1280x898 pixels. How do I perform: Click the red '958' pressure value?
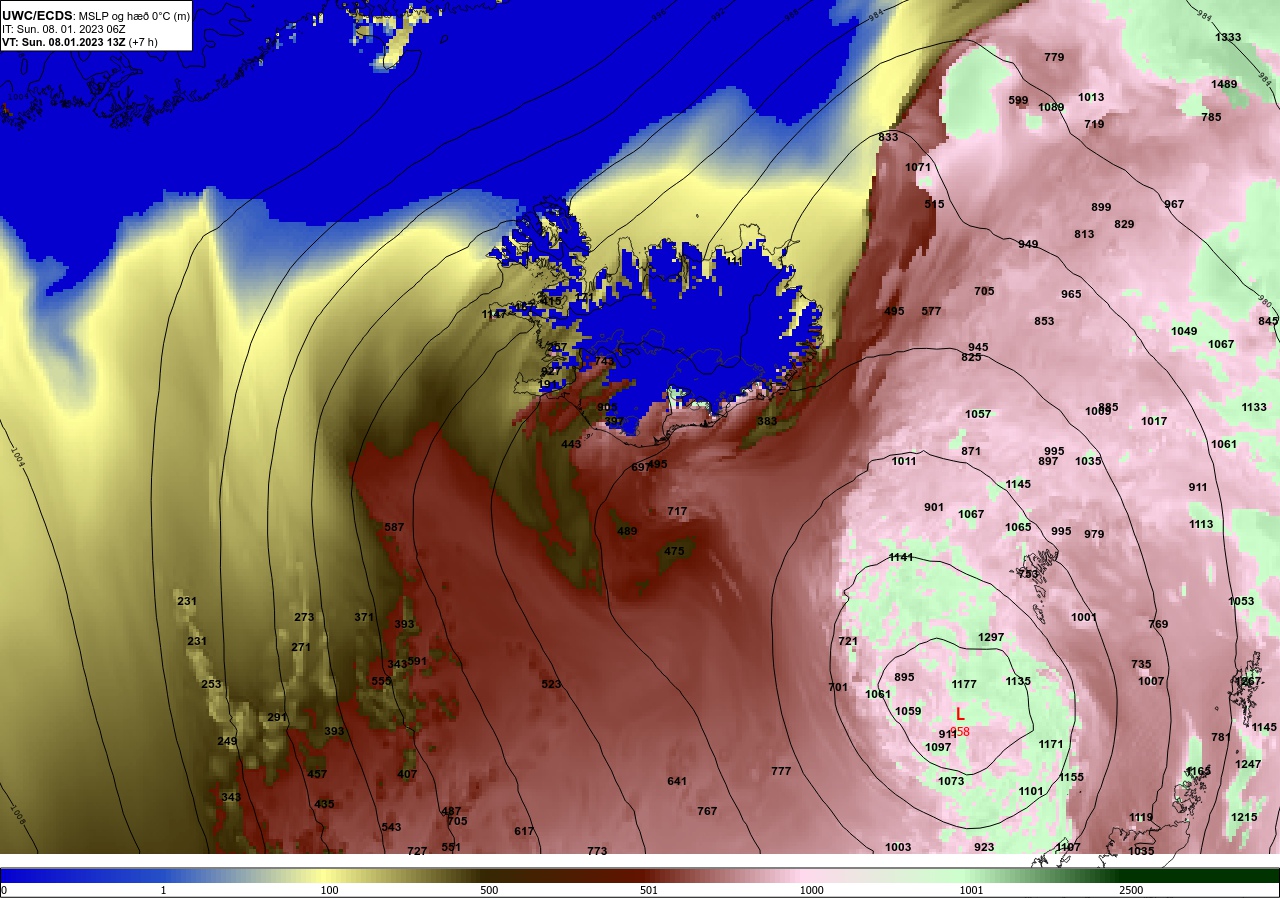click(x=960, y=732)
